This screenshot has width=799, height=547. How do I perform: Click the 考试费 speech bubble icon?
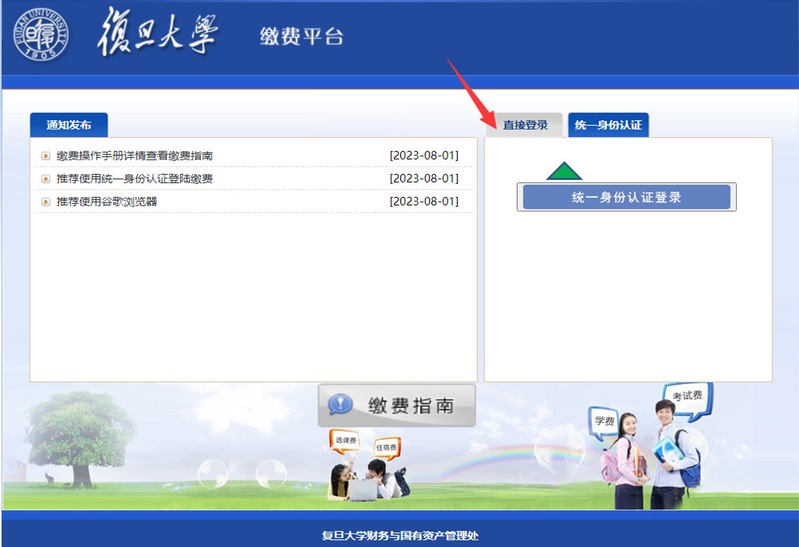tap(687, 396)
